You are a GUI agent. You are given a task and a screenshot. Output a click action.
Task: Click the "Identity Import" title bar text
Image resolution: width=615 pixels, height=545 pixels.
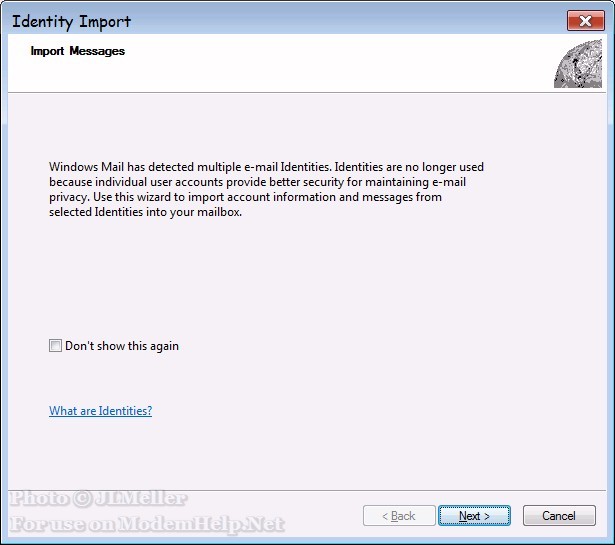click(71, 22)
